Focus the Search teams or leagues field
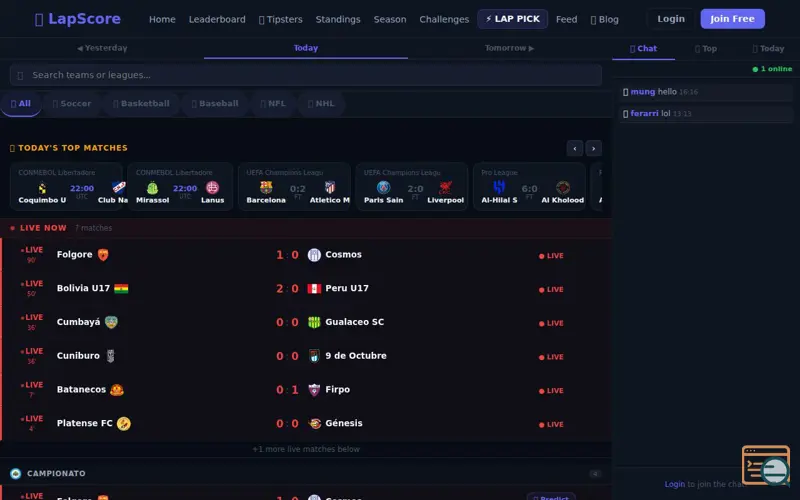Image resolution: width=800 pixels, height=500 pixels. (x=306, y=75)
